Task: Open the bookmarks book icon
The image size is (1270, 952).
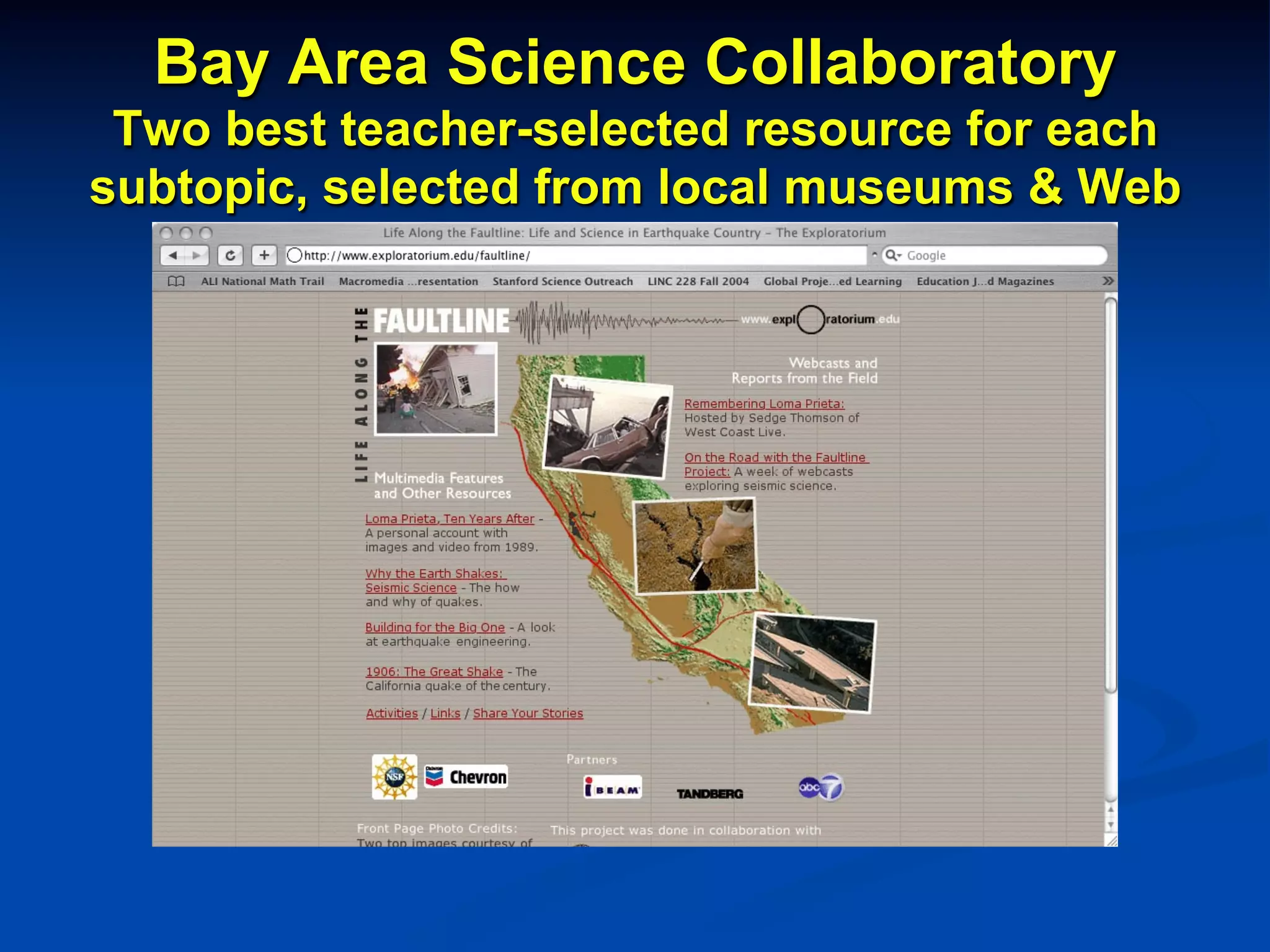Action: coord(176,281)
